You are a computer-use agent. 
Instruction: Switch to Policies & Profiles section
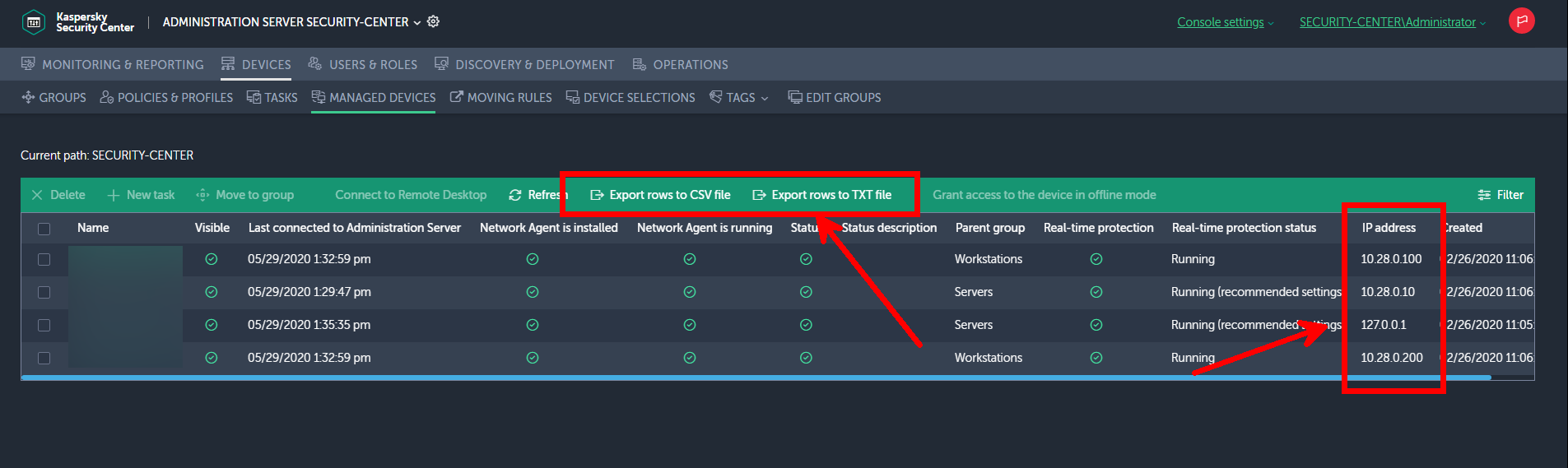166,98
